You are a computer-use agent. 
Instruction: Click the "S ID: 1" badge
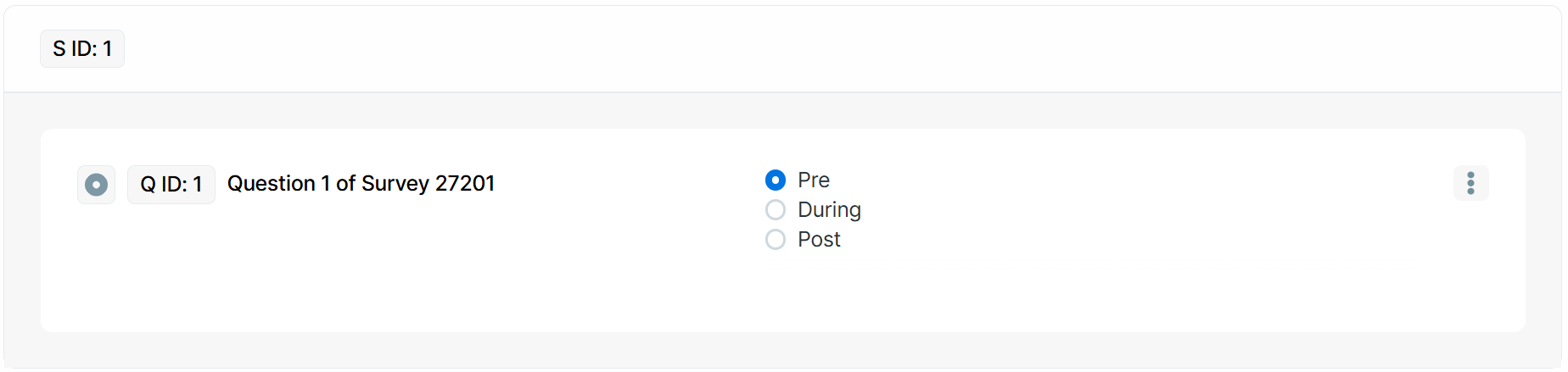82,49
